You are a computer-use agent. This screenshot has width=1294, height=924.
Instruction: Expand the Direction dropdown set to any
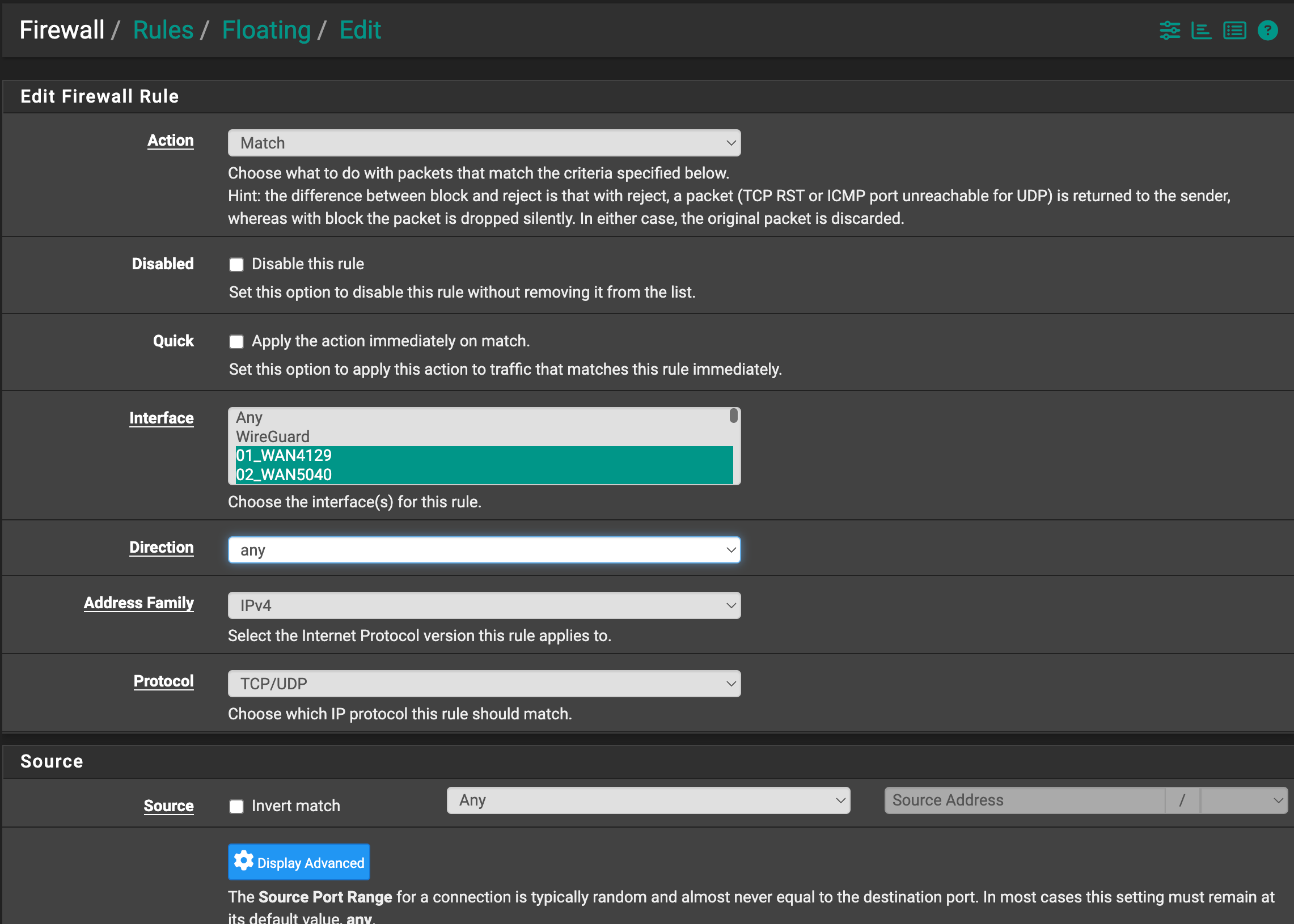(484, 550)
